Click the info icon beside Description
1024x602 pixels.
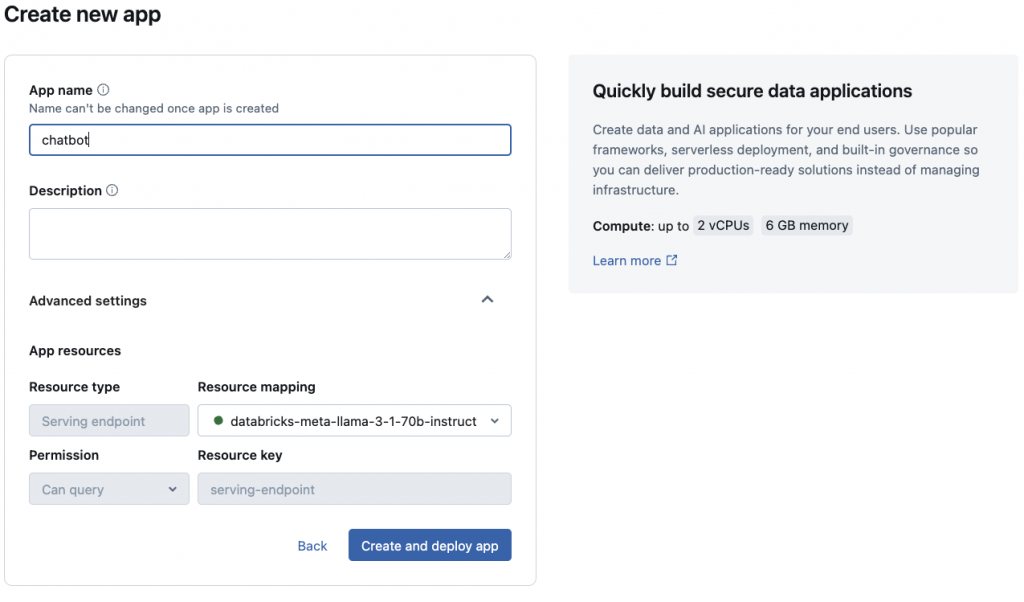click(112, 190)
